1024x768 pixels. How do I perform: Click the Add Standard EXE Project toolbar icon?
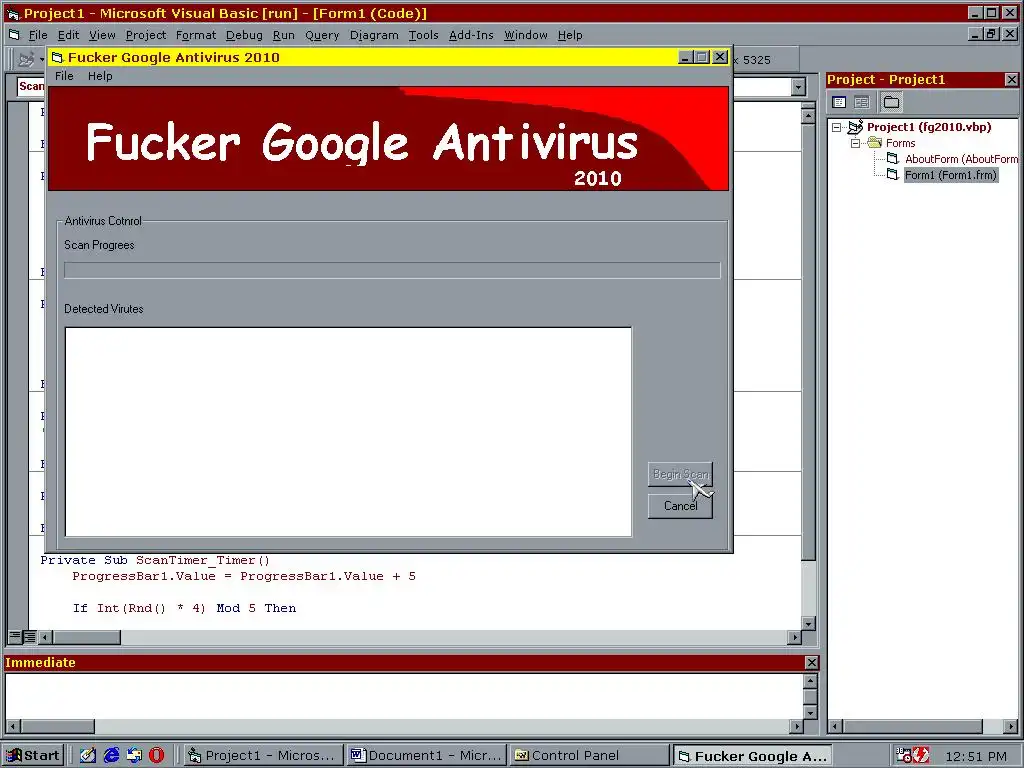click(x=26, y=59)
